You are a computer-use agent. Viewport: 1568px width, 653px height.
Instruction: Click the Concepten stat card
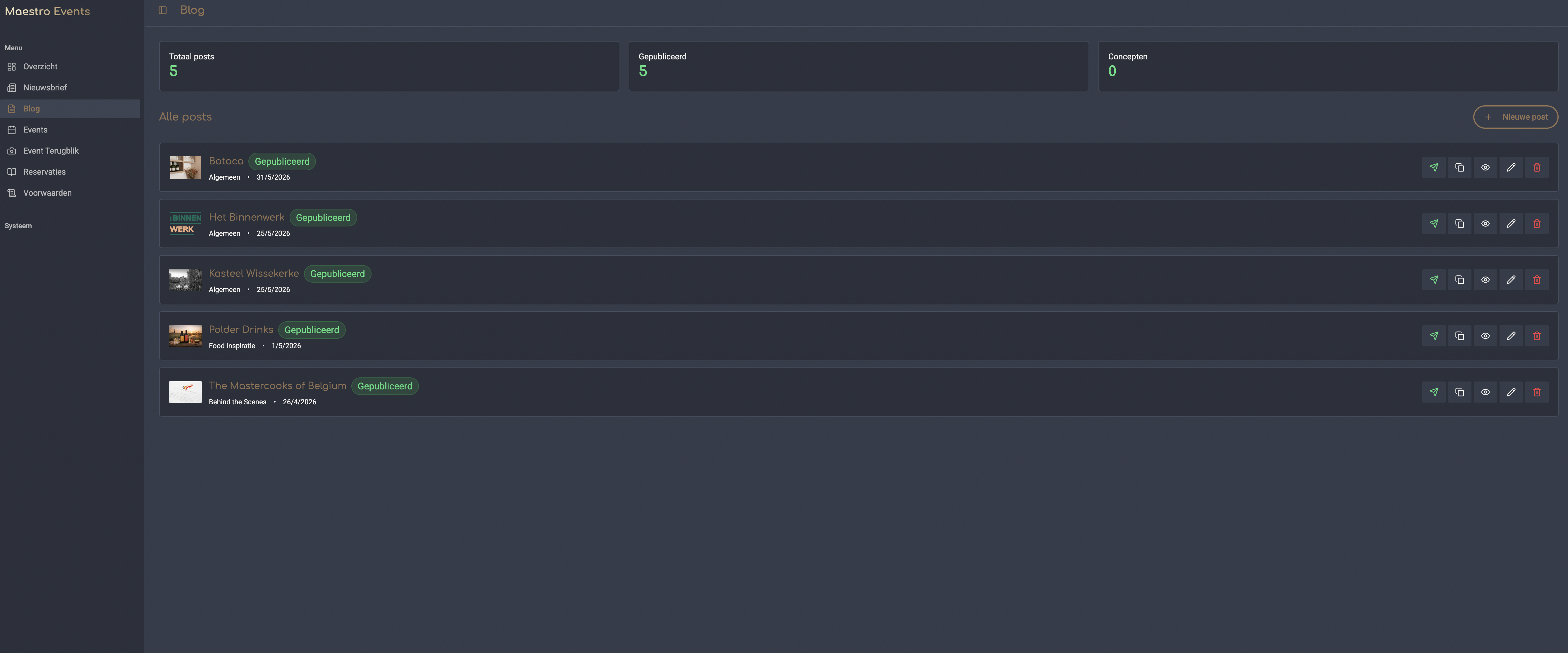(1328, 66)
